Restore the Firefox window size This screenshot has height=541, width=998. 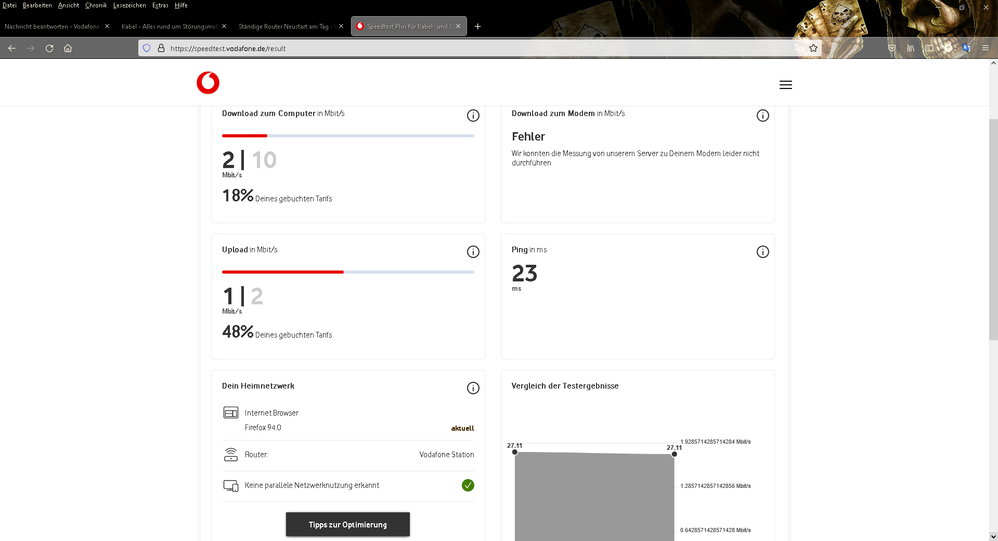coord(962,8)
